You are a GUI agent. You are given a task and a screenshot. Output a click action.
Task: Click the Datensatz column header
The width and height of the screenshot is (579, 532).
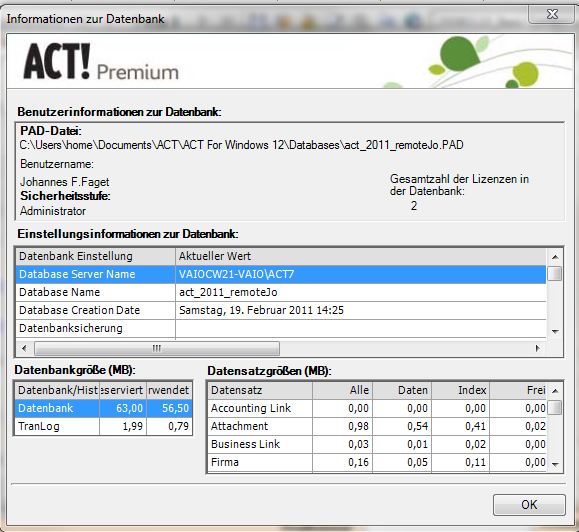pos(260,390)
